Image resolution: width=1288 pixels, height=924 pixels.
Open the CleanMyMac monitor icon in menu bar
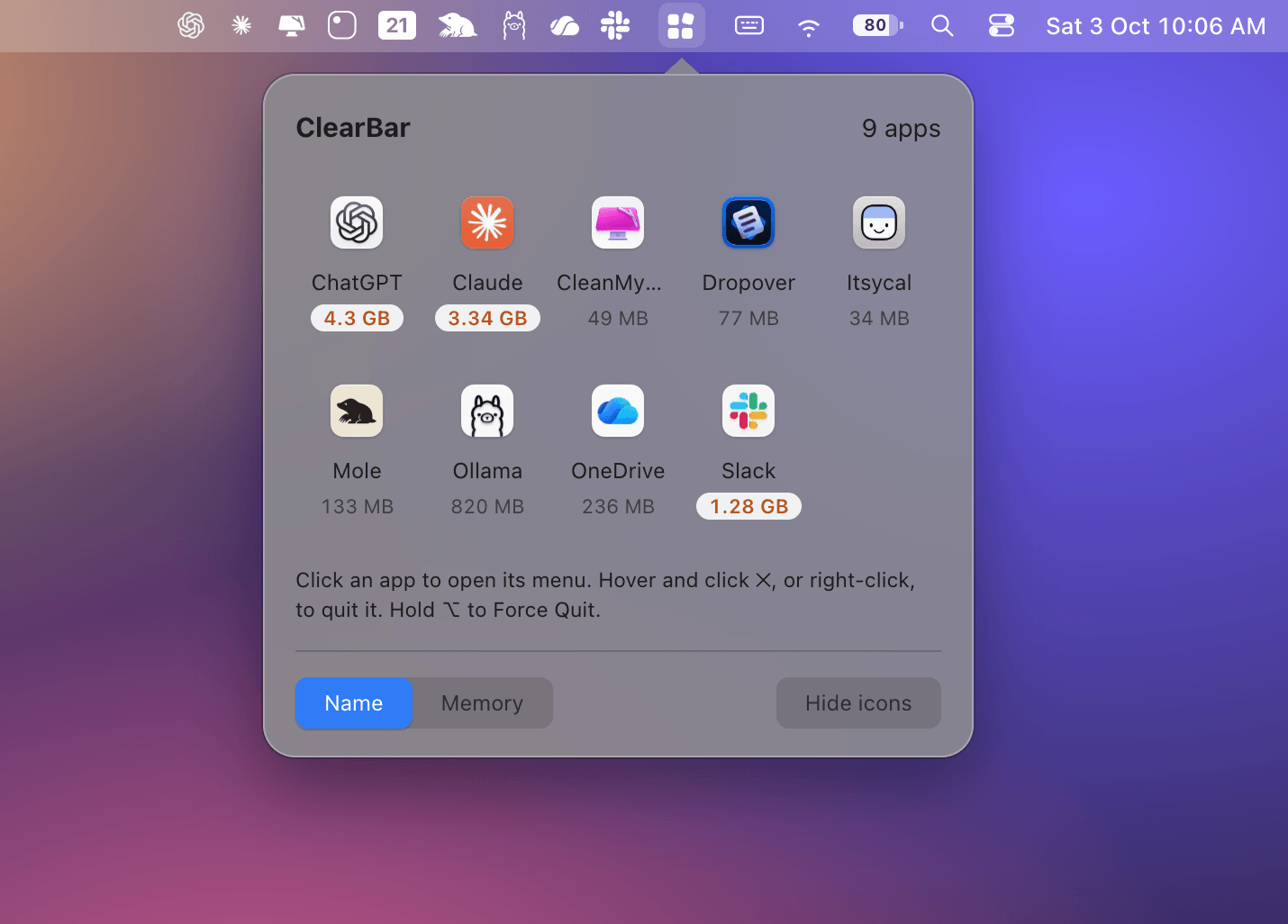tap(291, 25)
